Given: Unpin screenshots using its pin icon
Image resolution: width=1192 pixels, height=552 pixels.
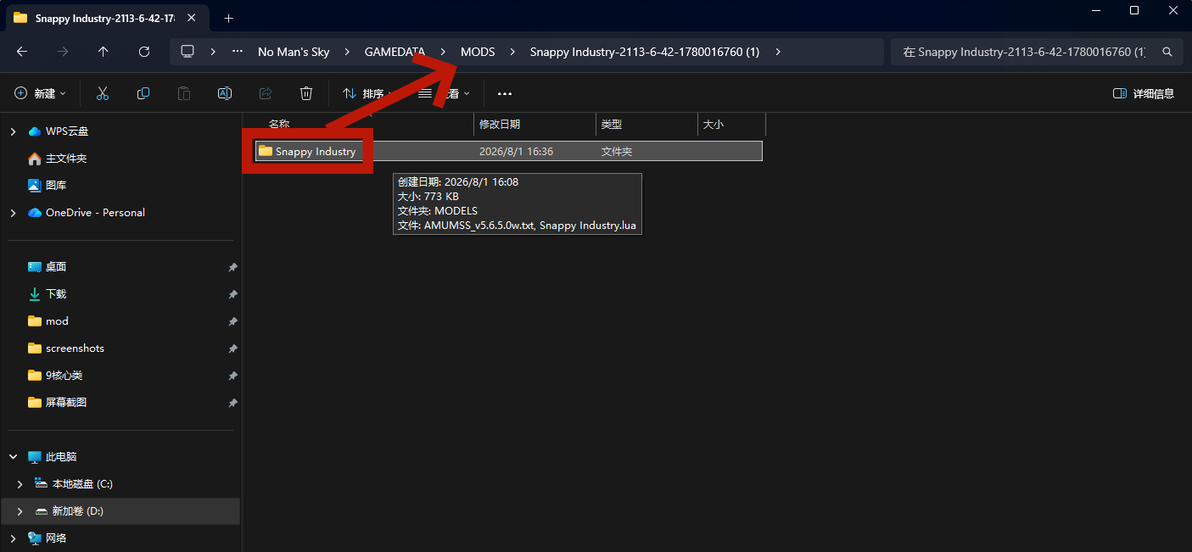Looking at the screenshot, I should click(232, 348).
